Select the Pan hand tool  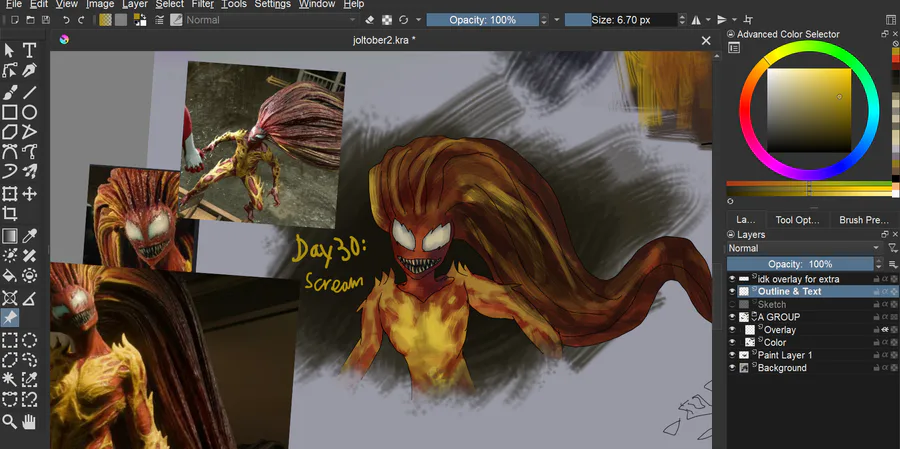point(30,423)
